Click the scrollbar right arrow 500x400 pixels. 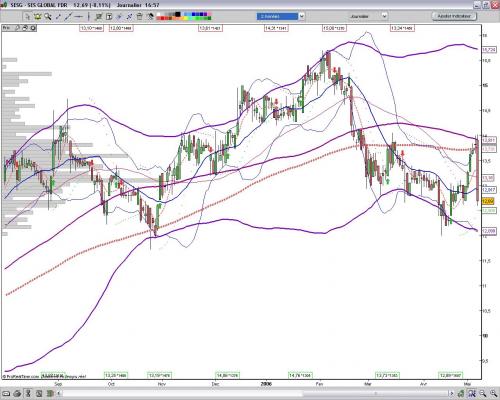tap(451, 394)
